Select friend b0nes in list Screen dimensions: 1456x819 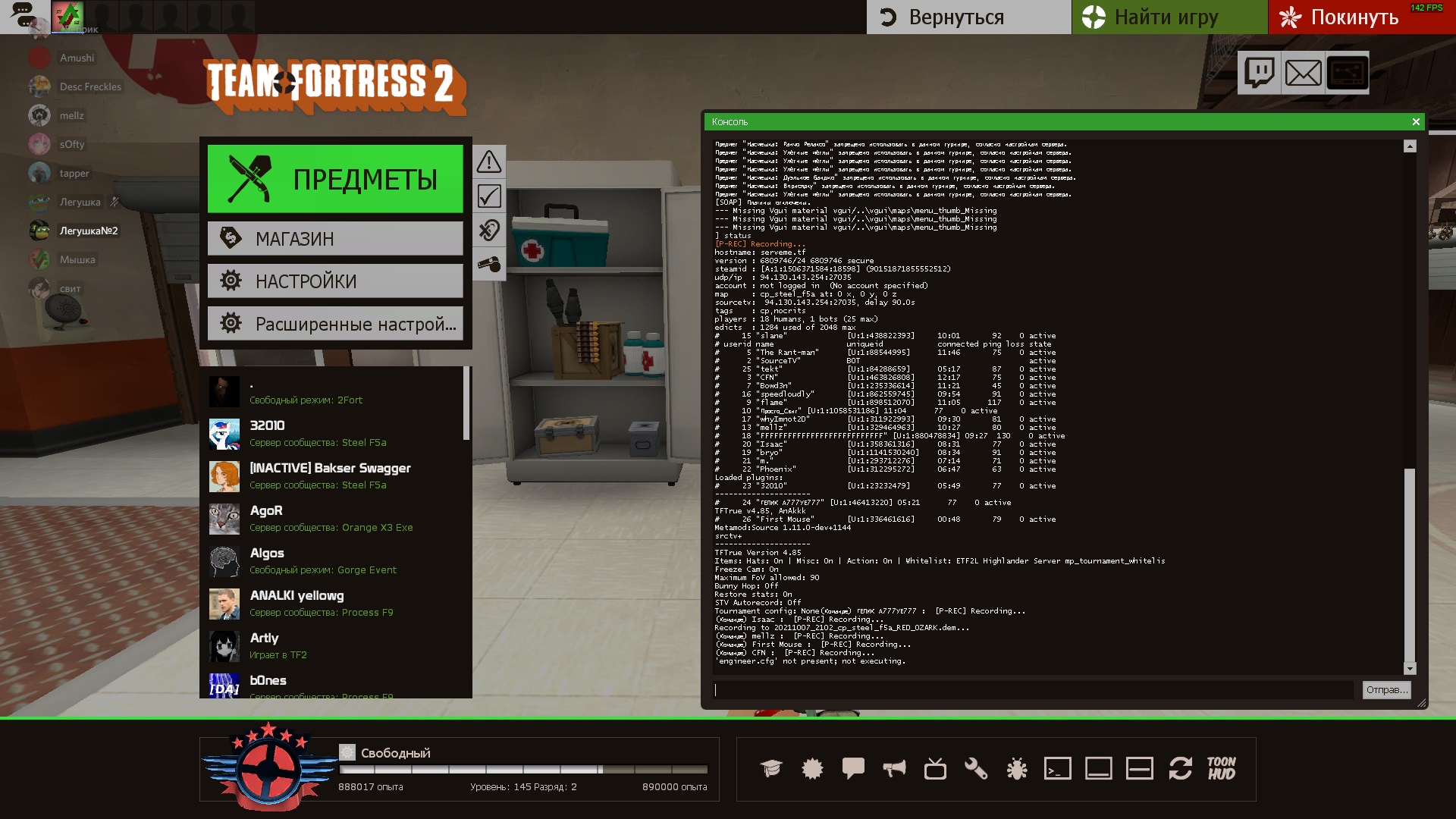(335, 684)
